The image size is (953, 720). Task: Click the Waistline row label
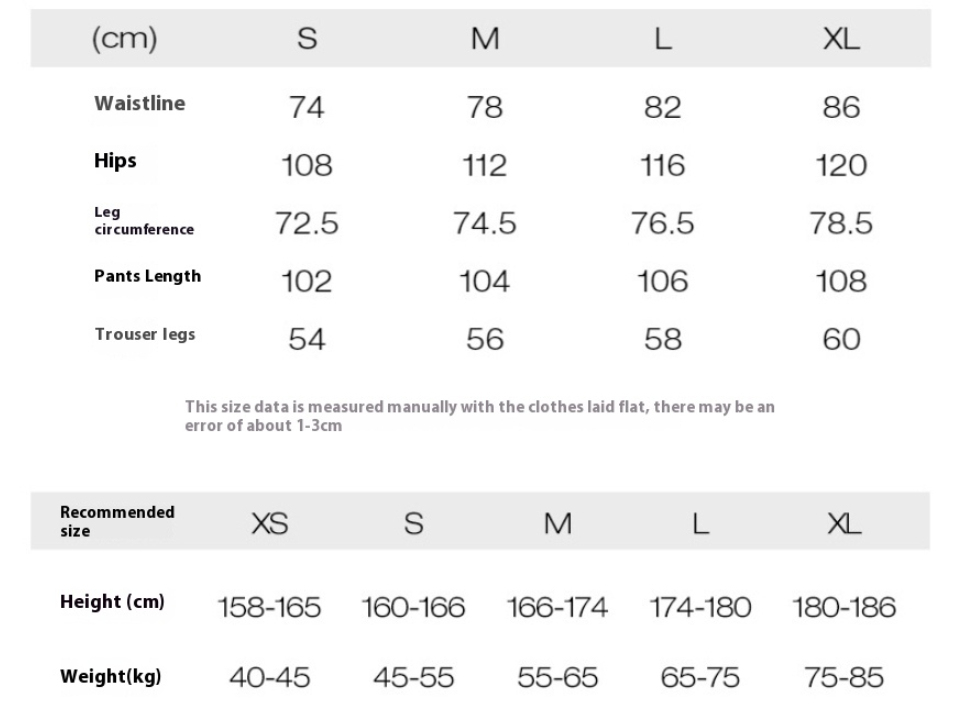(140, 103)
